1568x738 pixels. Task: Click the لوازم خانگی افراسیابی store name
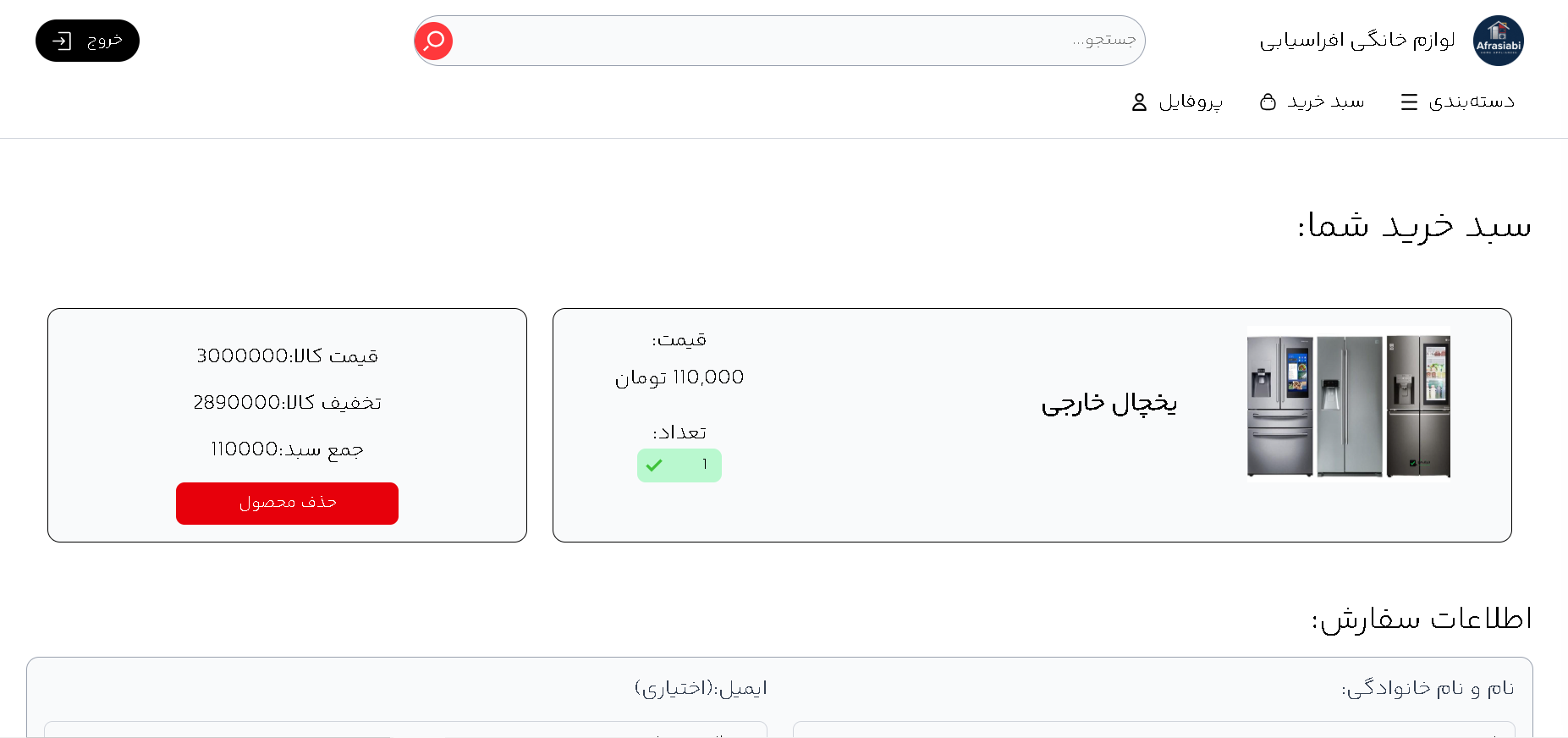[1357, 41]
